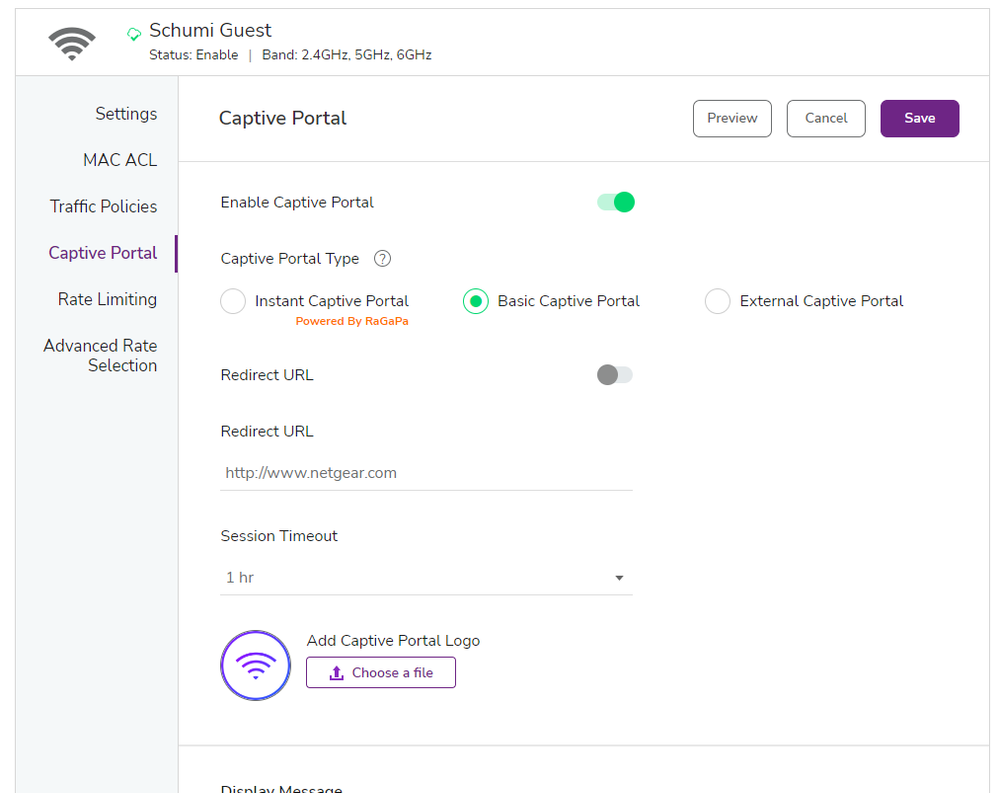Select the Settings sidebar item

[126, 113]
